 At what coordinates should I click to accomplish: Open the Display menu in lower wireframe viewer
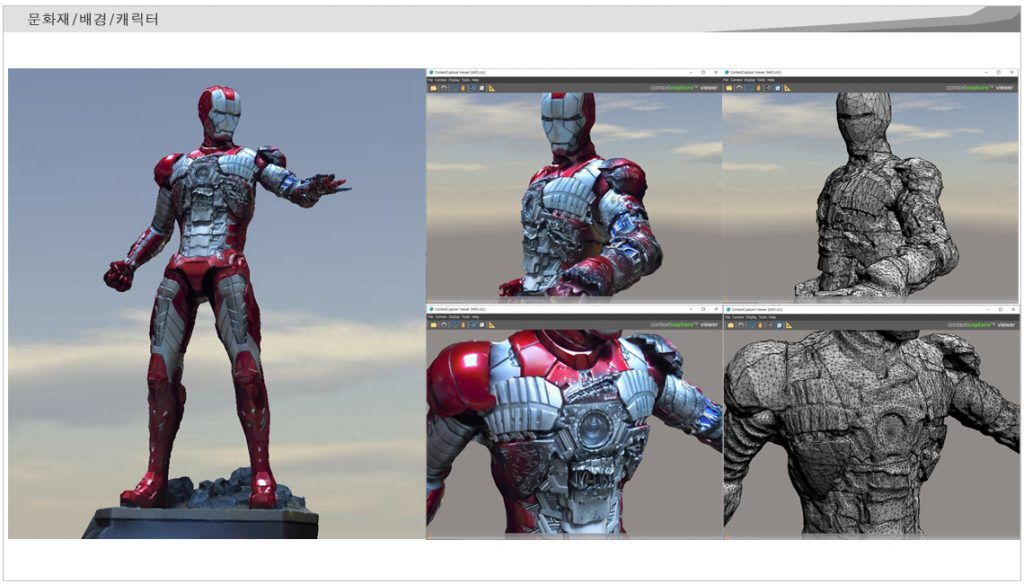click(x=750, y=317)
